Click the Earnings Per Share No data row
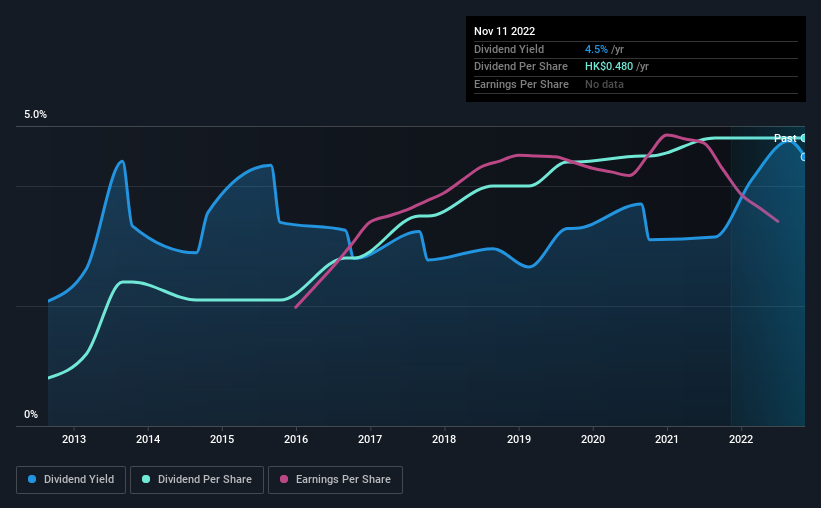Screen dimensions: 821x508 point(636,84)
